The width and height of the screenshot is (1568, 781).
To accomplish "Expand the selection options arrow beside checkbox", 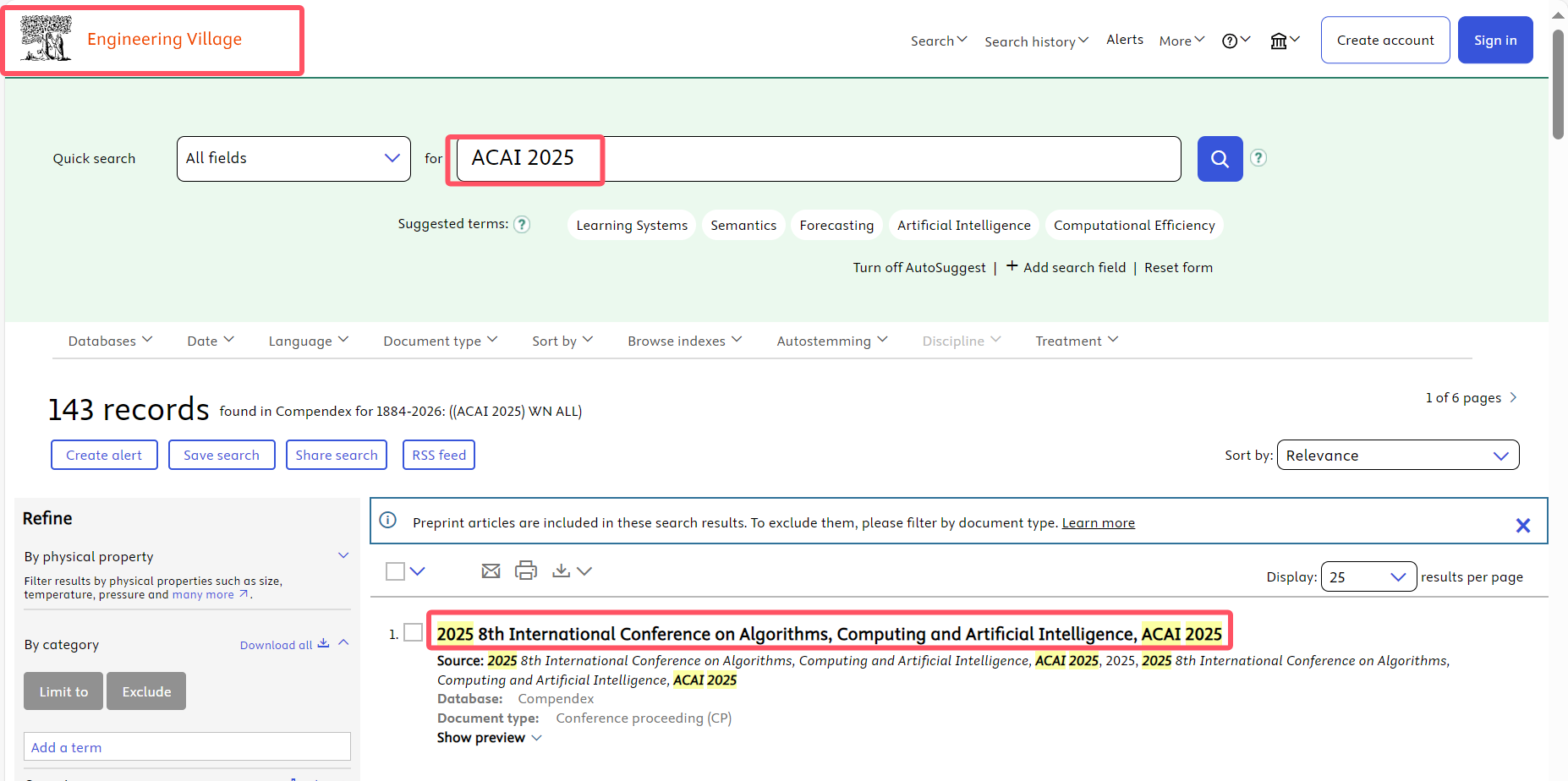I will (417, 571).
